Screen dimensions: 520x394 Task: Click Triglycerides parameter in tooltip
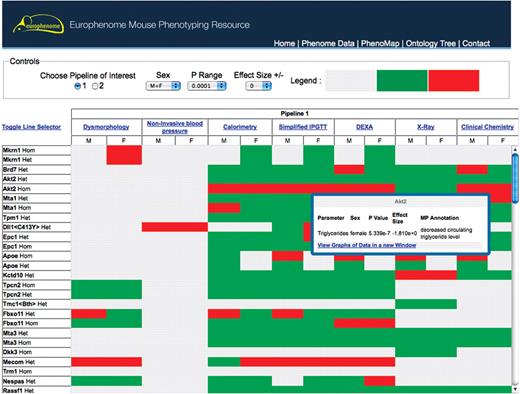pos(332,233)
